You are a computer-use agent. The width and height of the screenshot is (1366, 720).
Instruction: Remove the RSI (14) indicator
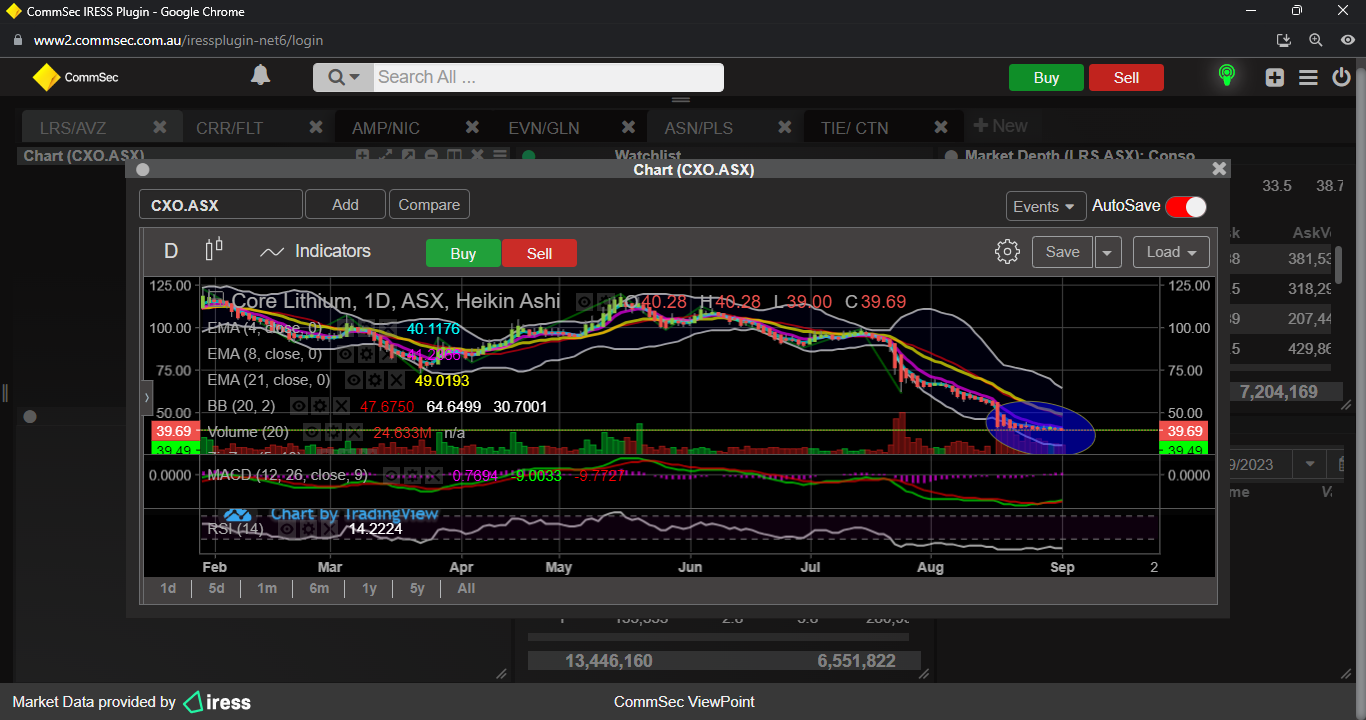coord(327,528)
